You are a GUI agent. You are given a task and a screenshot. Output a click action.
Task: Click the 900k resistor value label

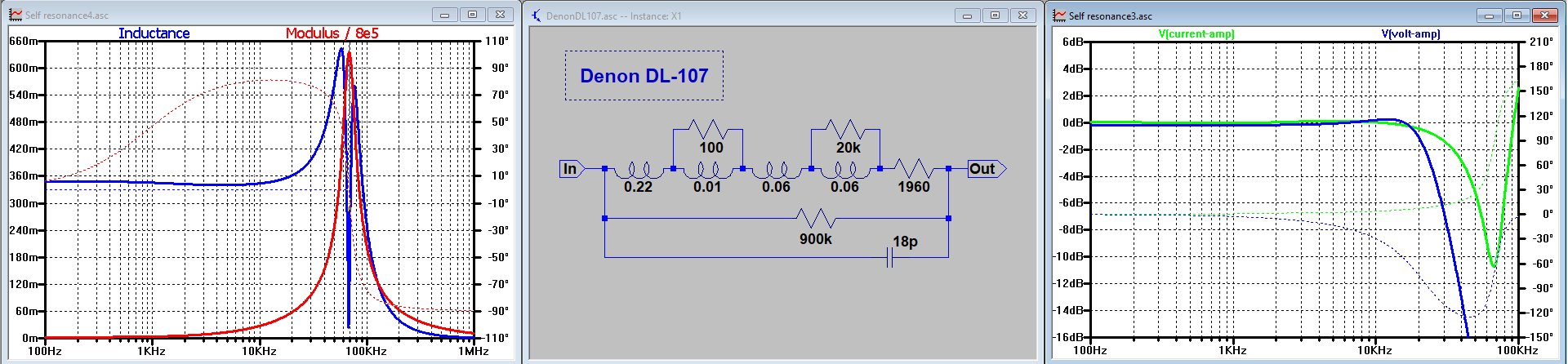click(x=816, y=239)
